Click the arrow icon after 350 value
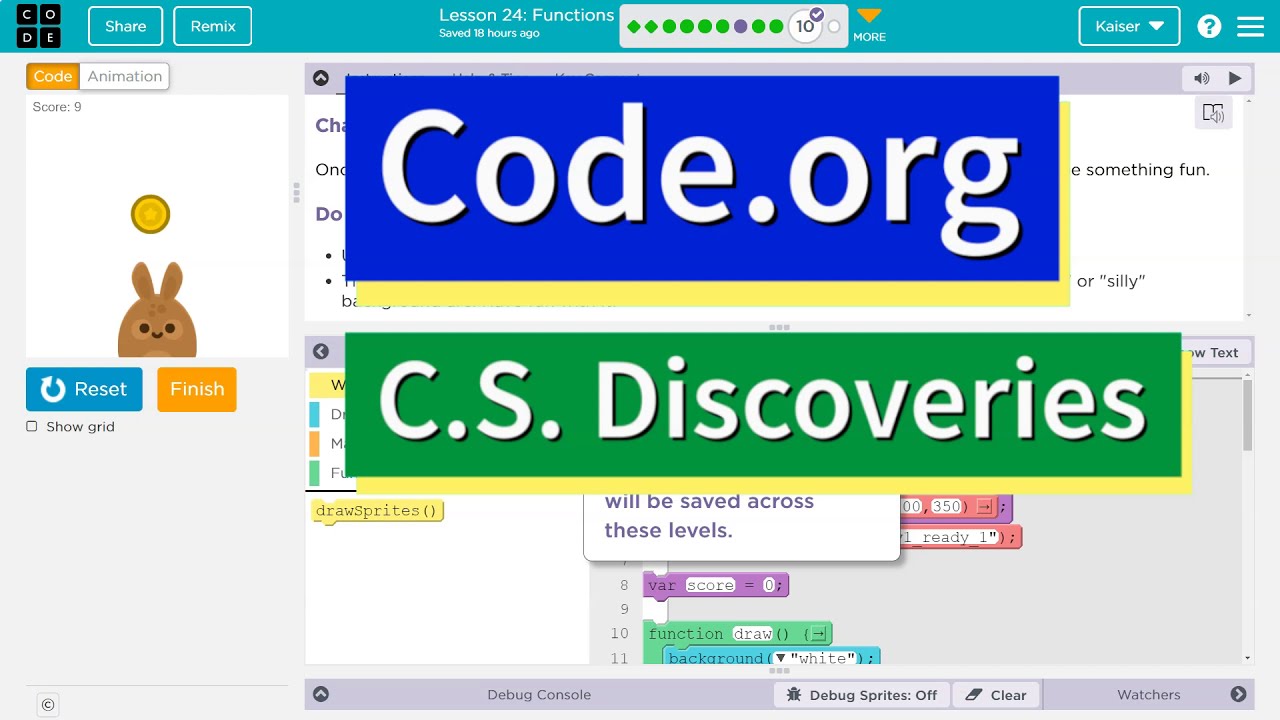 pos(984,507)
